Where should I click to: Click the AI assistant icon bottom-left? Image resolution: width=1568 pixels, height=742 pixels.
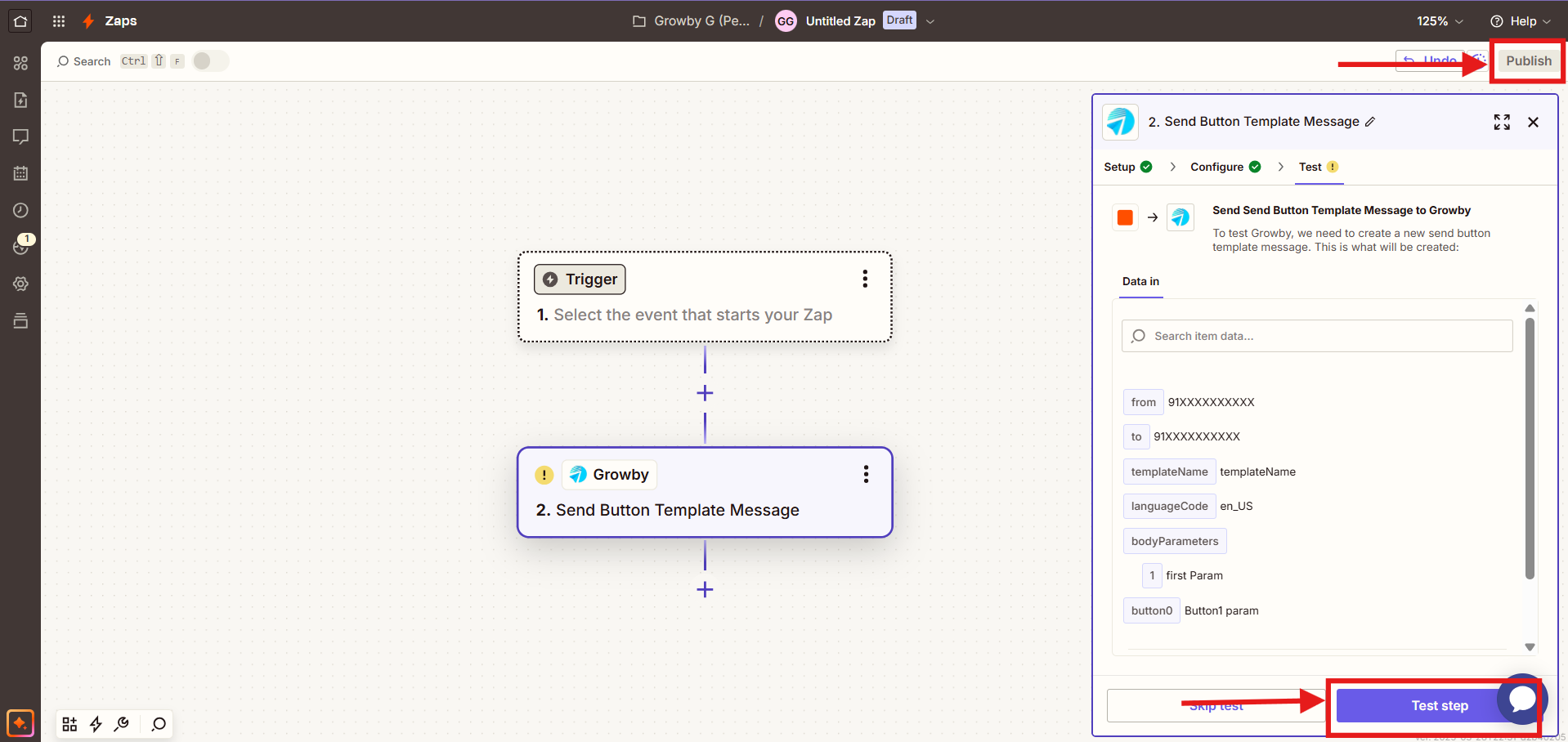[20, 723]
